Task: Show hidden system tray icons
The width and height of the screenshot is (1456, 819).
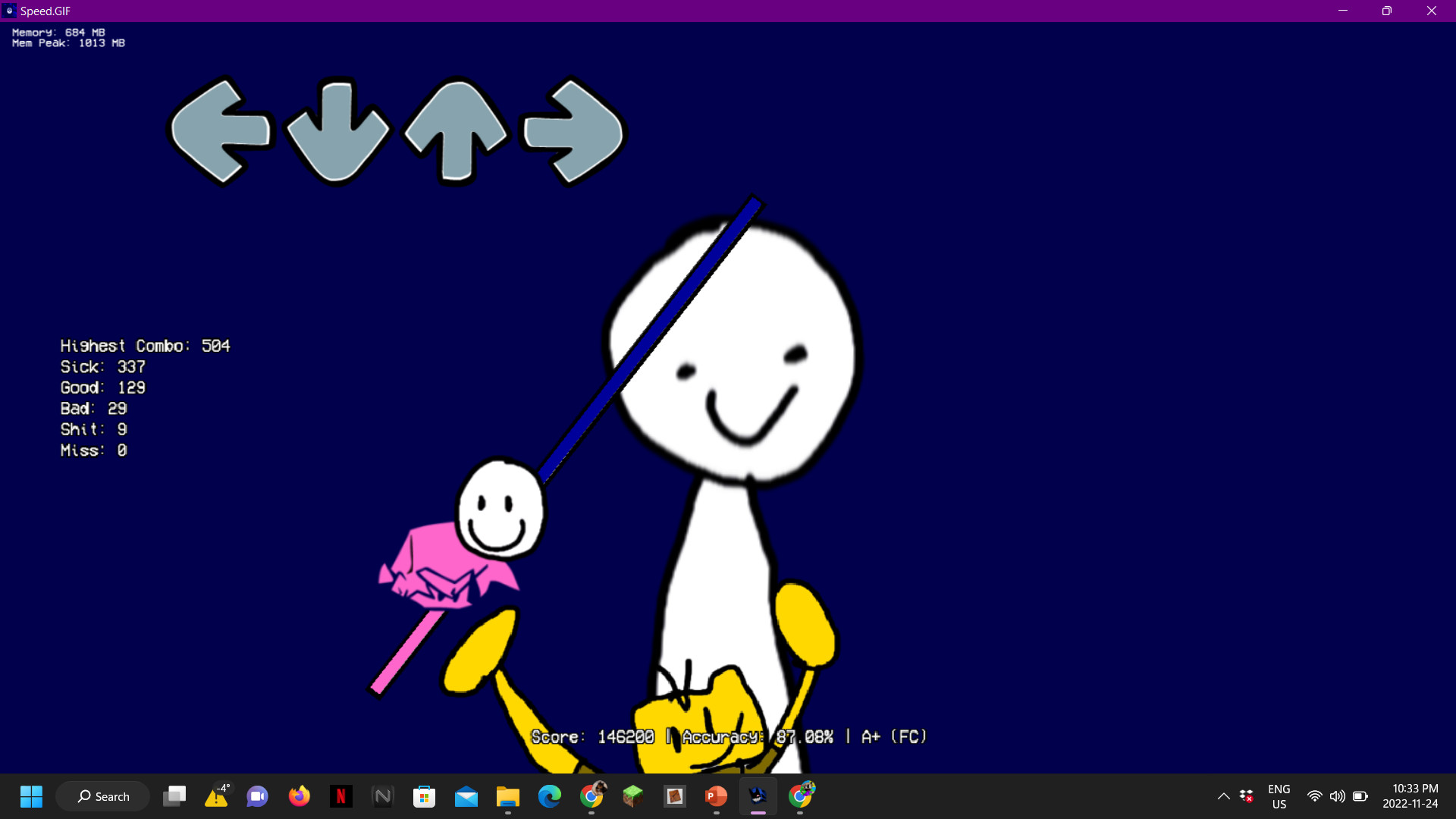Action: click(x=1223, y=796)
